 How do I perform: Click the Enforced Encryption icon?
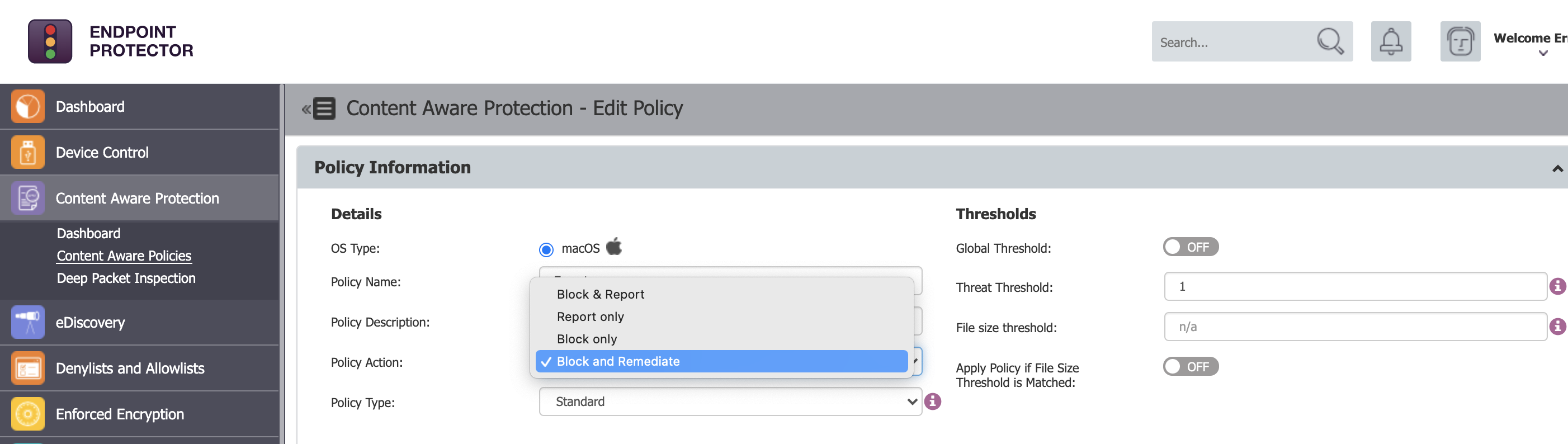click(27, 414)
